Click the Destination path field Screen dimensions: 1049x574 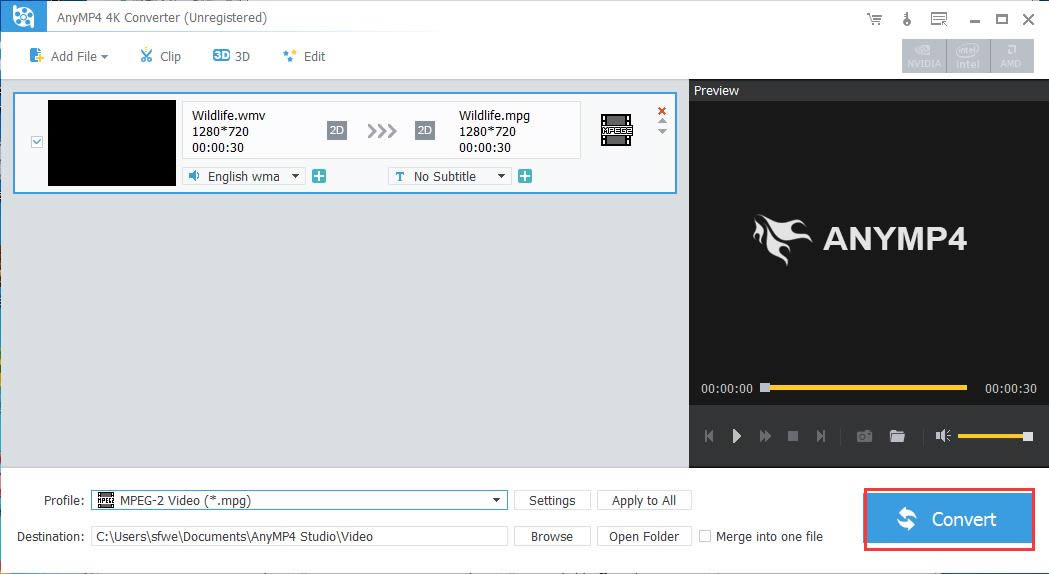pos(299,536)
